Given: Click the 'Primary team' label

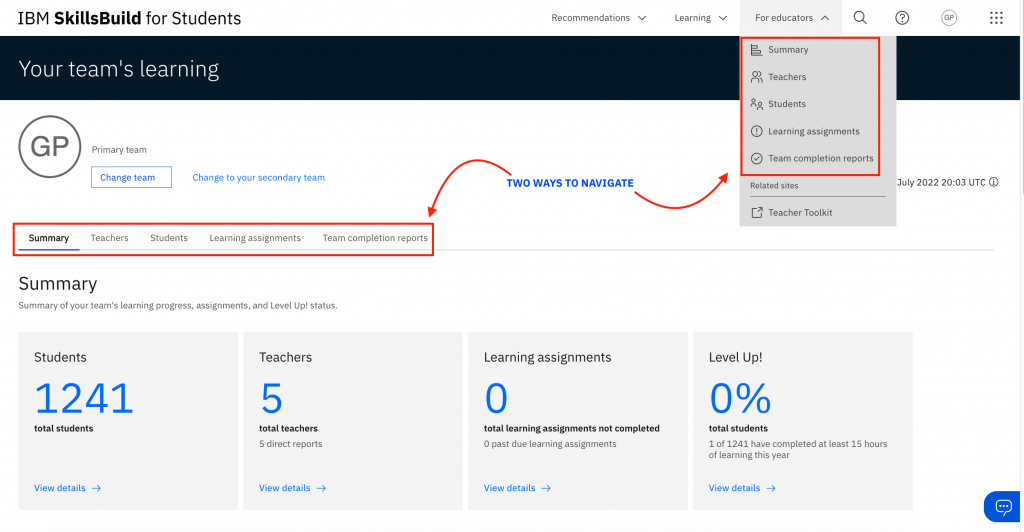Looking at the screenshot, I should [119, 149].
